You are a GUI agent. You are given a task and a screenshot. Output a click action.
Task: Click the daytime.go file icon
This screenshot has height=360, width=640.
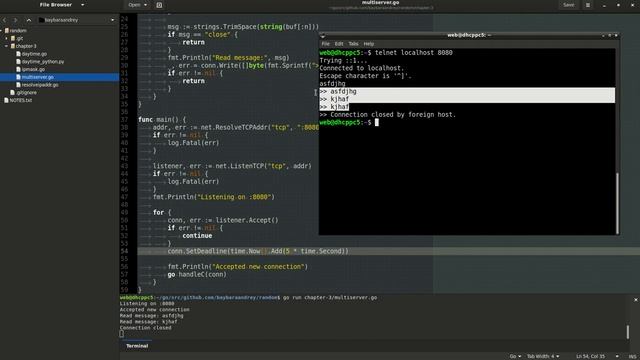18,54
